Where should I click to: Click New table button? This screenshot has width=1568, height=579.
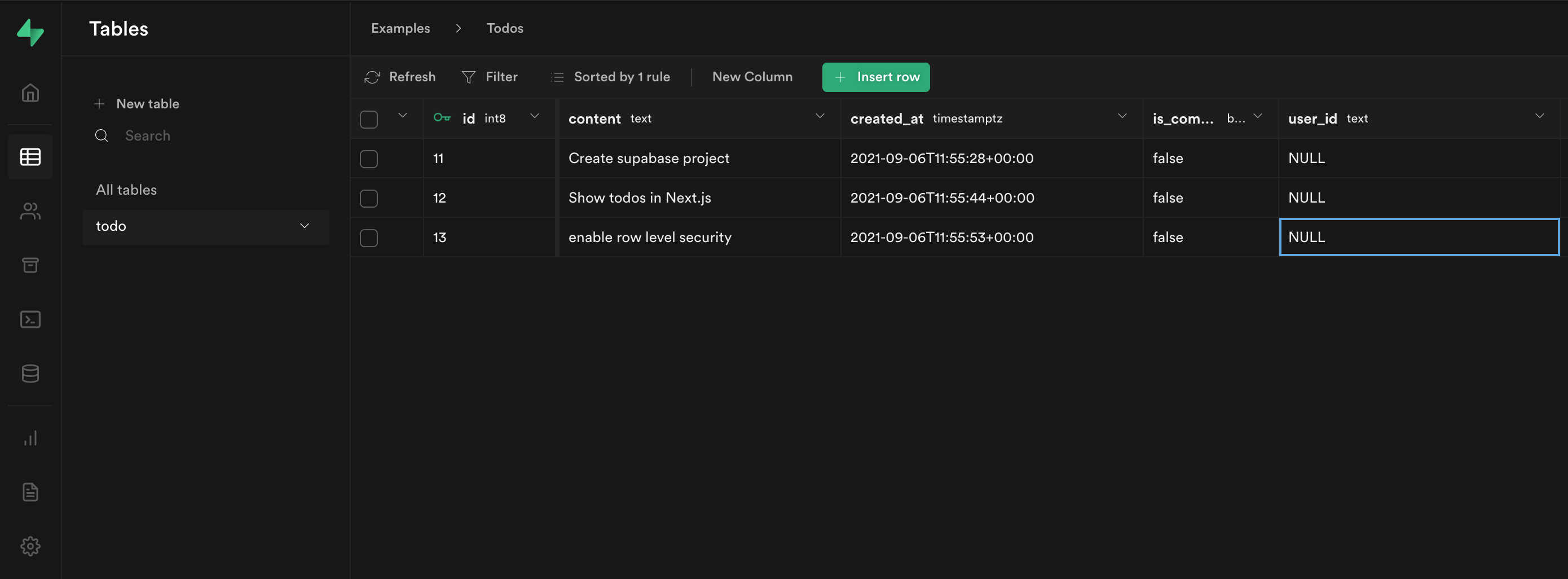click(x=137, y=104)
